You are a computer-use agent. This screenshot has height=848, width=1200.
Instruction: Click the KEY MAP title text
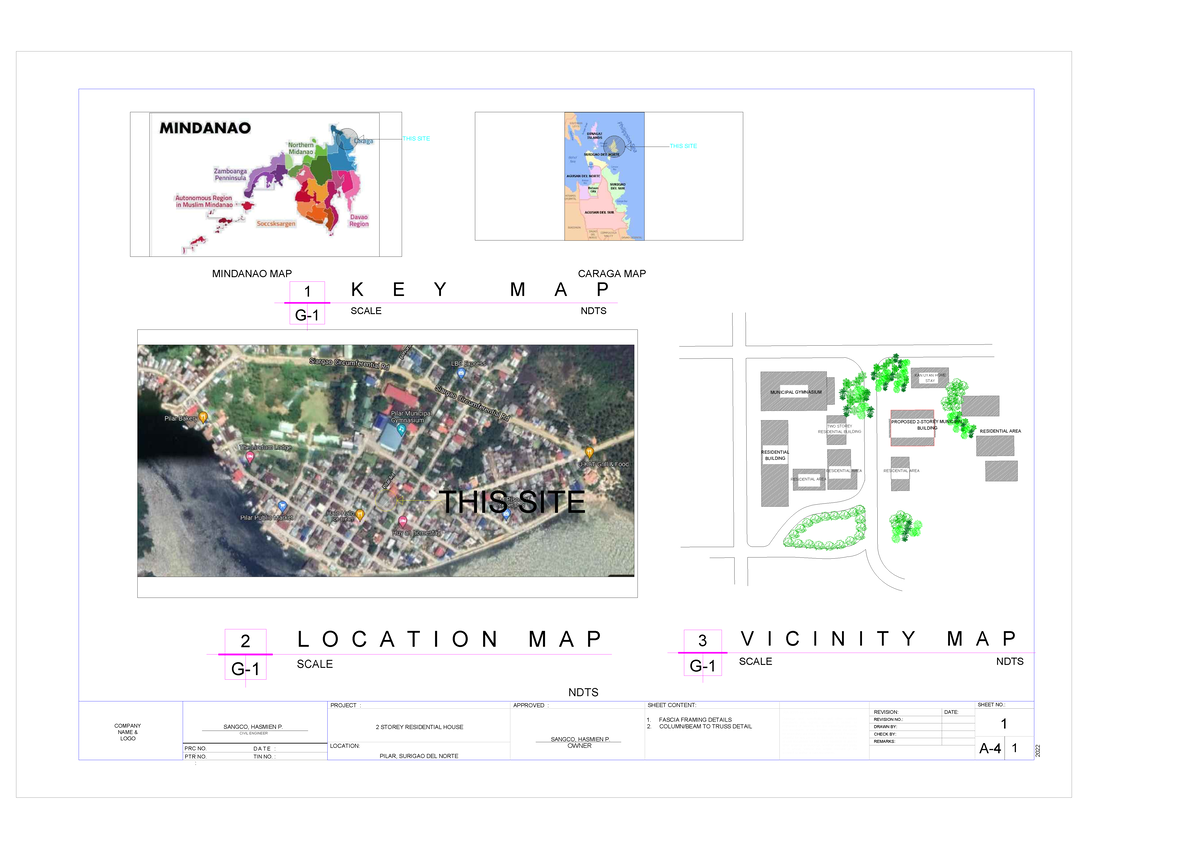(x=478, y=291)
